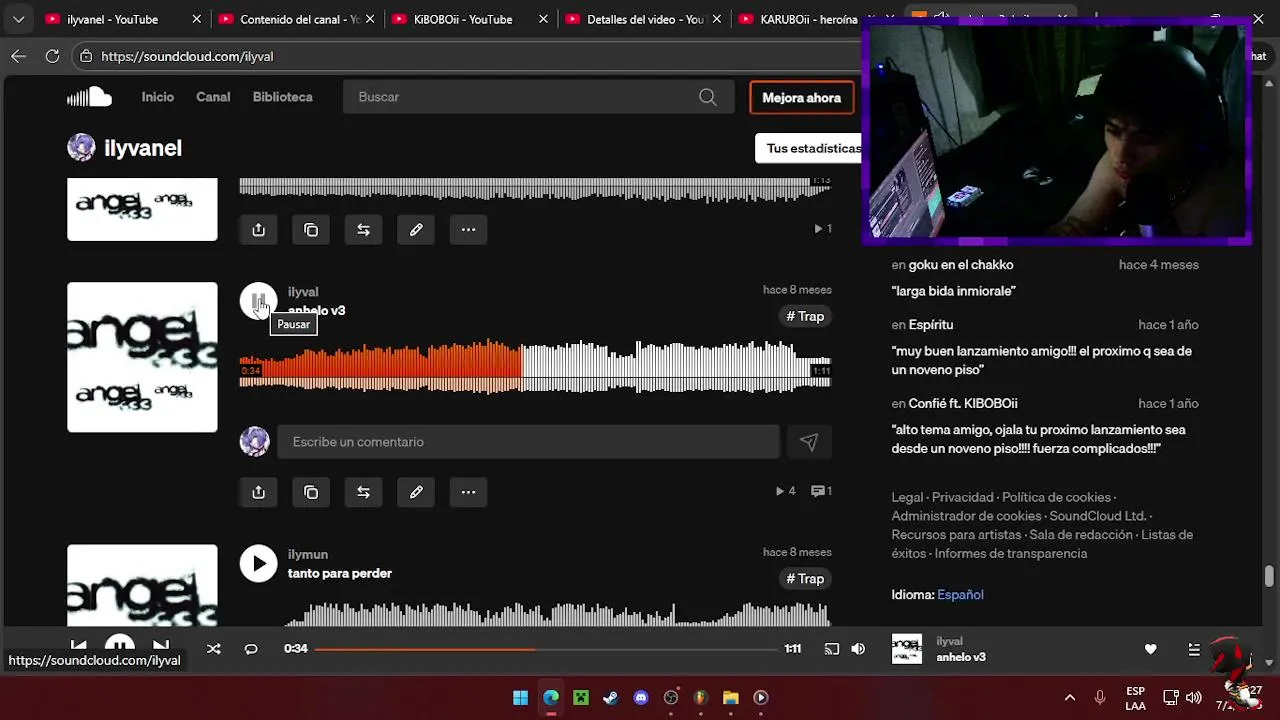This screenshot has height=720, width=1280.
Task: Toggle shuffle in the player bar
Action: (x=213, y=649)
